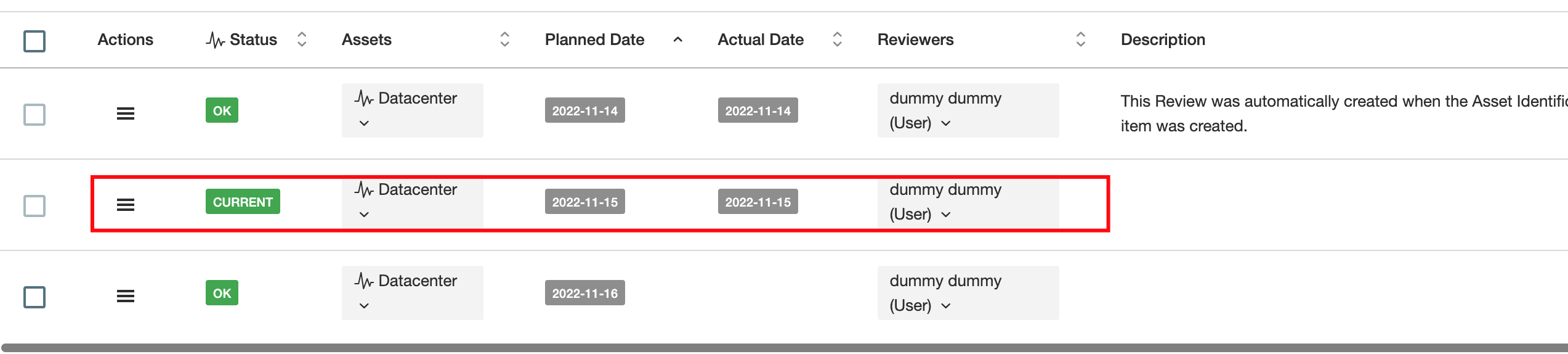The height and width of the screenshot is (354, 1568).
Task: Tick the checkbox for the 2022-11-16 review
Action: point(34,297)
